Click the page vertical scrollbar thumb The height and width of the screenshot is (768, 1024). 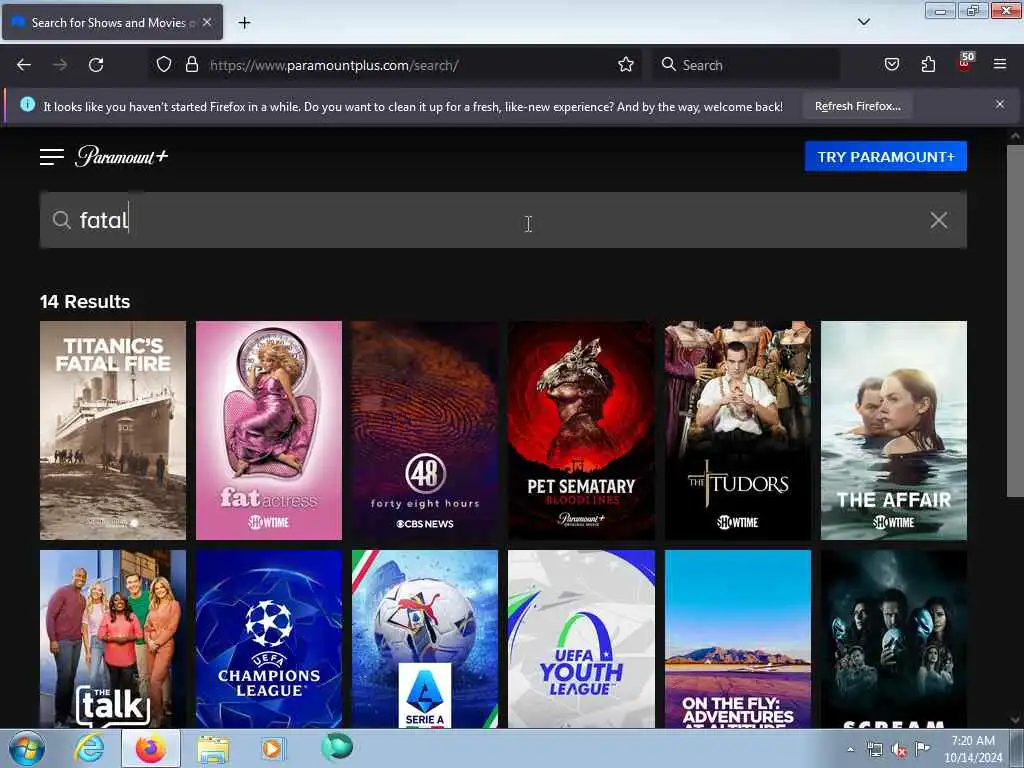(x=1015, y=321)
